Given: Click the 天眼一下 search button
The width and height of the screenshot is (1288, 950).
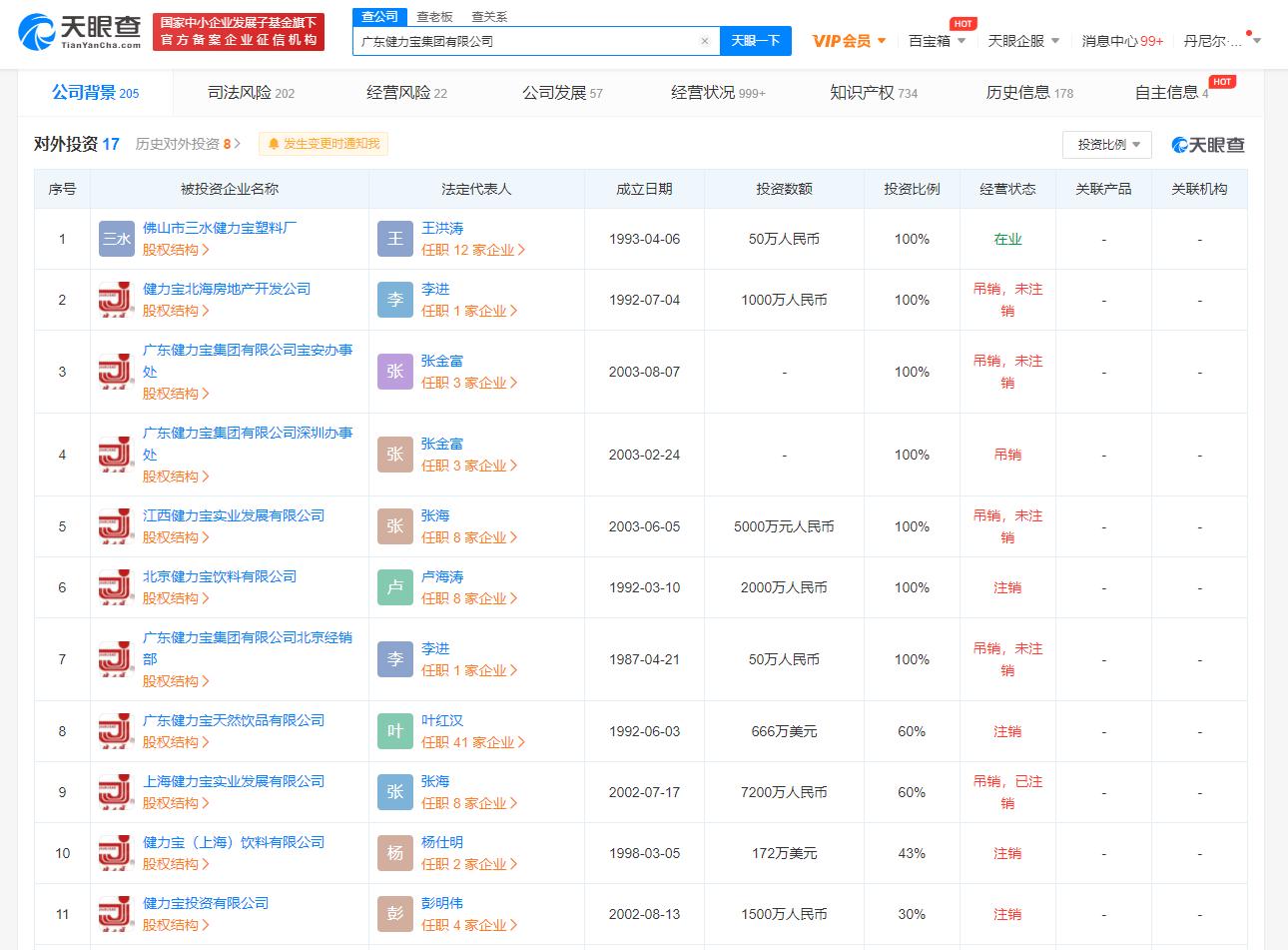Looking at the screenshot, I should 756,41.
